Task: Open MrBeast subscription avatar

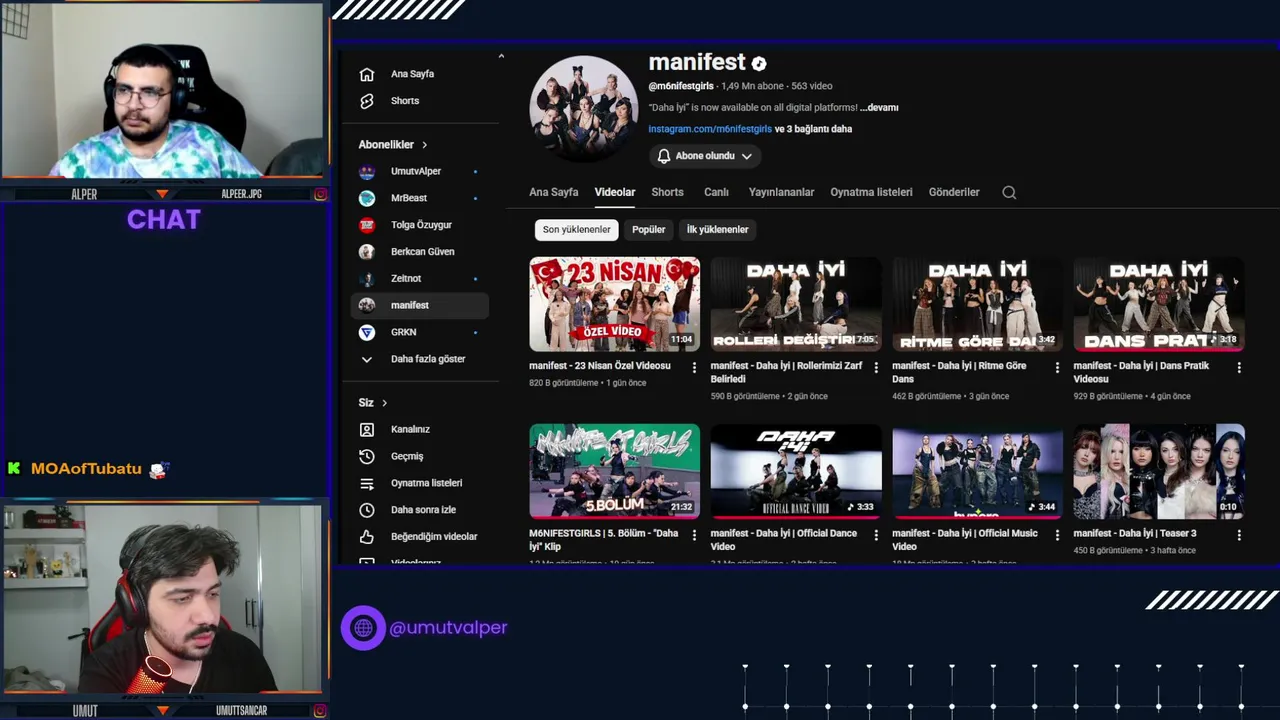Action: point(367,198)
